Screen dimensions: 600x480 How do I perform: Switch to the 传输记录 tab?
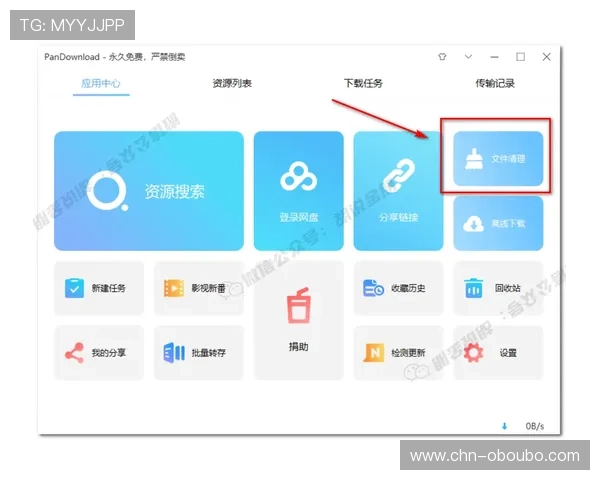tap(495, 83)
